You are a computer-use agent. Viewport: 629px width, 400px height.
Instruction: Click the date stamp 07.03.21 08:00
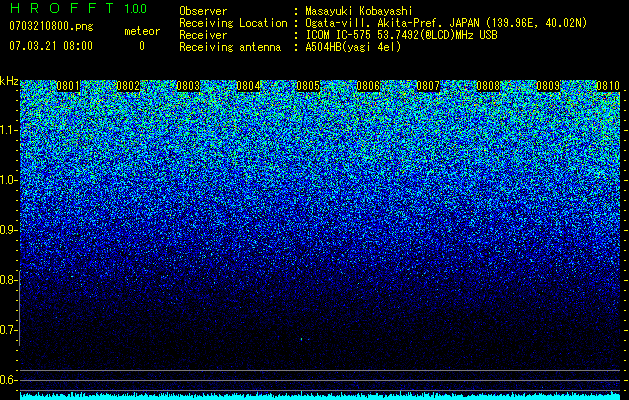[x=51, y=46]
